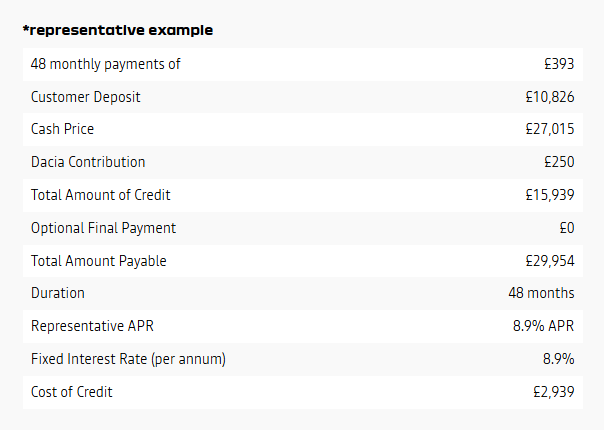Select the Cash Price label

62,129
